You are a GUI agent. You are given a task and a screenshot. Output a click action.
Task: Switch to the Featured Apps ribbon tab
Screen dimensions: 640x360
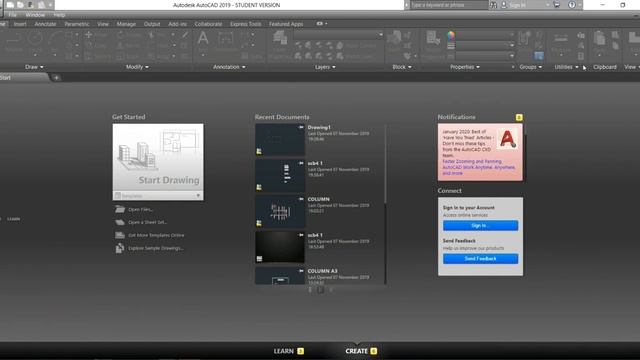click(x=286, y=24)
